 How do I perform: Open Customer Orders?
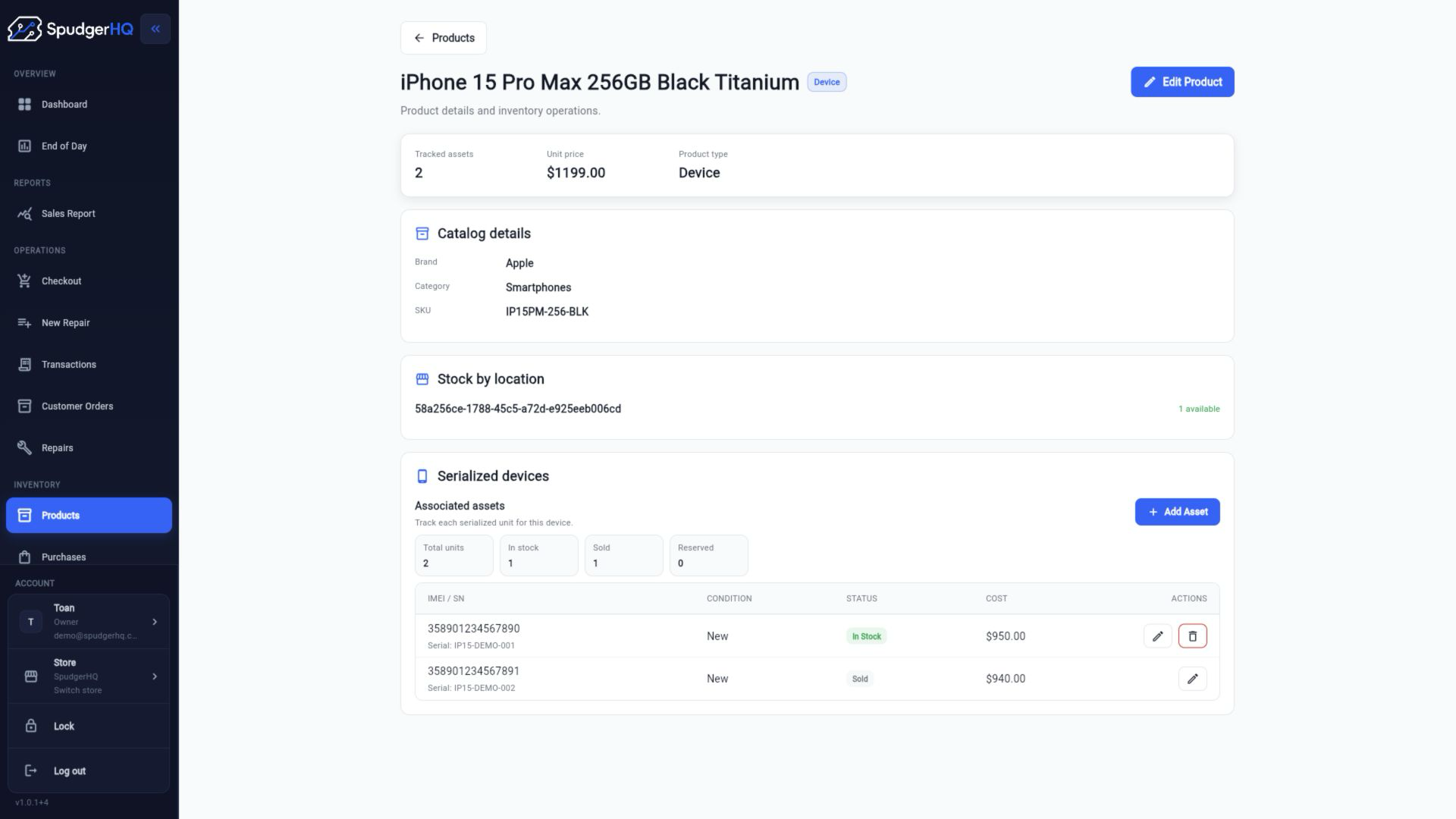(x=89, y=406)
